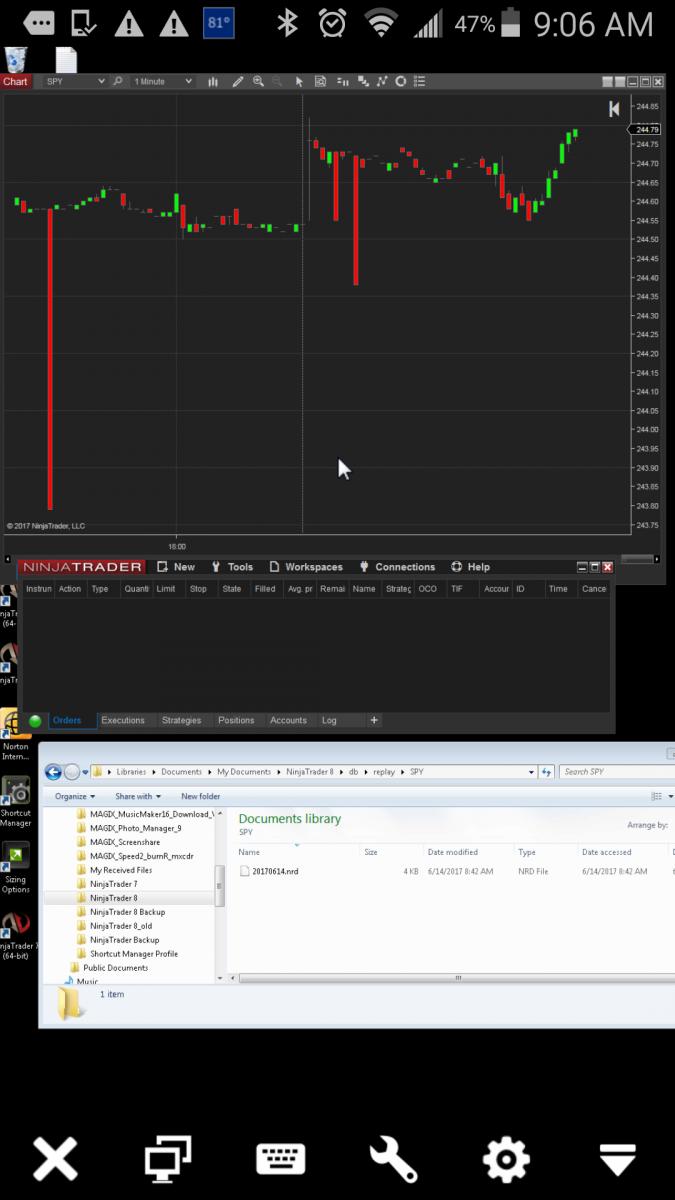The width and height of the screenshot is (675, 1200).
Task: Open the Help menu in NinjaTrader
Action: [x=470, y=567]
